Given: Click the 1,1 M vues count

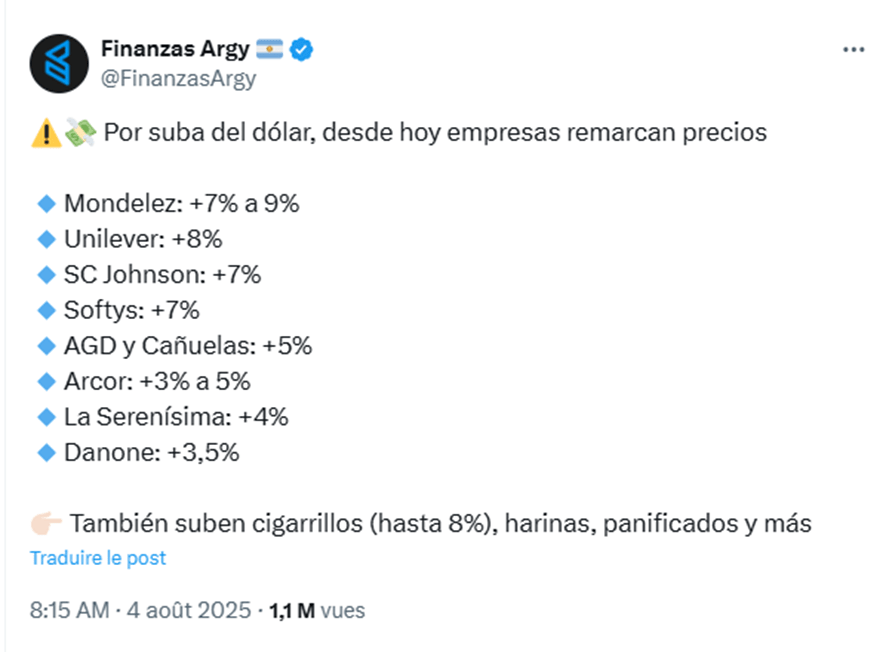Looking at the screenshot, I should [317, 610].
